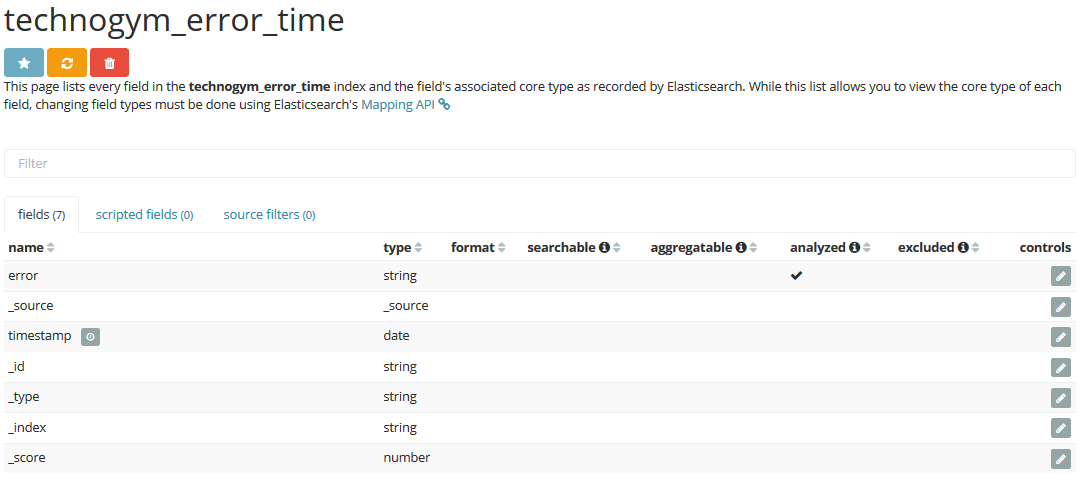Edit the _score field
1080x496 pixels.
click(1060, 458)
